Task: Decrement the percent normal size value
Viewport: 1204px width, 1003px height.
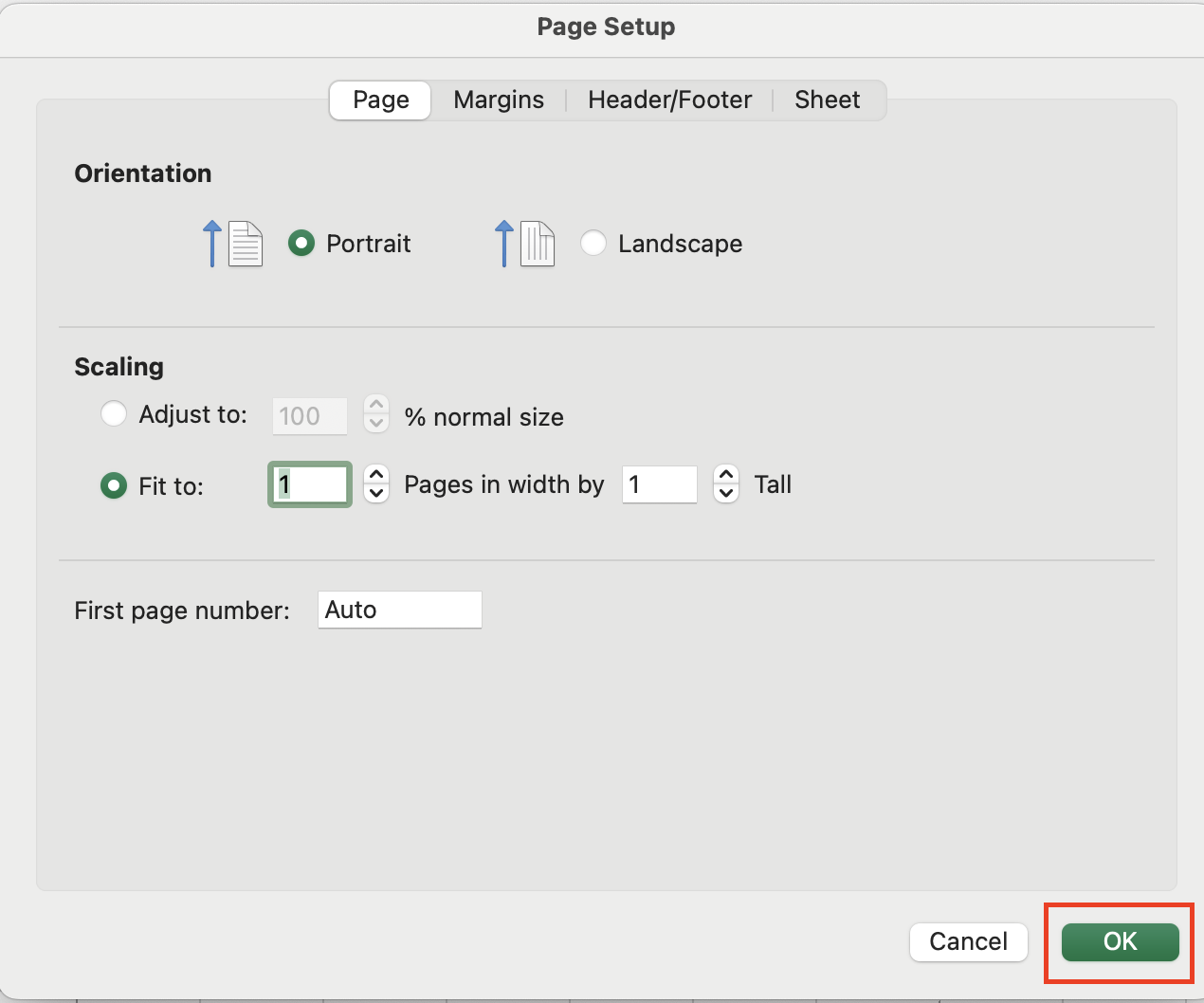Action: [375, 425]
